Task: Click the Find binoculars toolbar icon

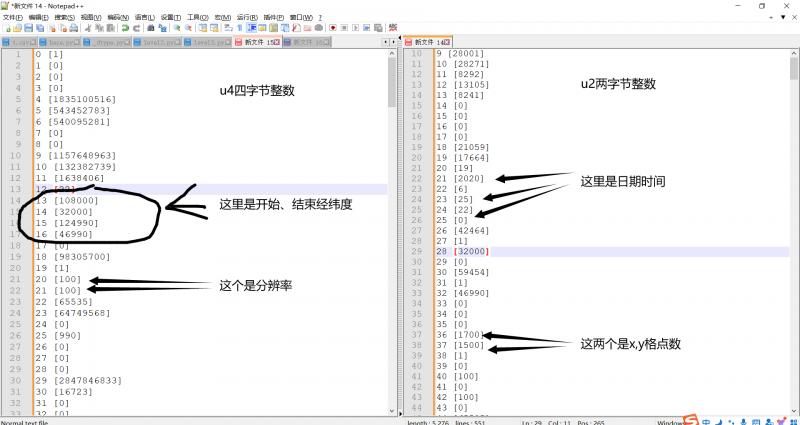Action: pyautogui.click(x=151, y=28)
